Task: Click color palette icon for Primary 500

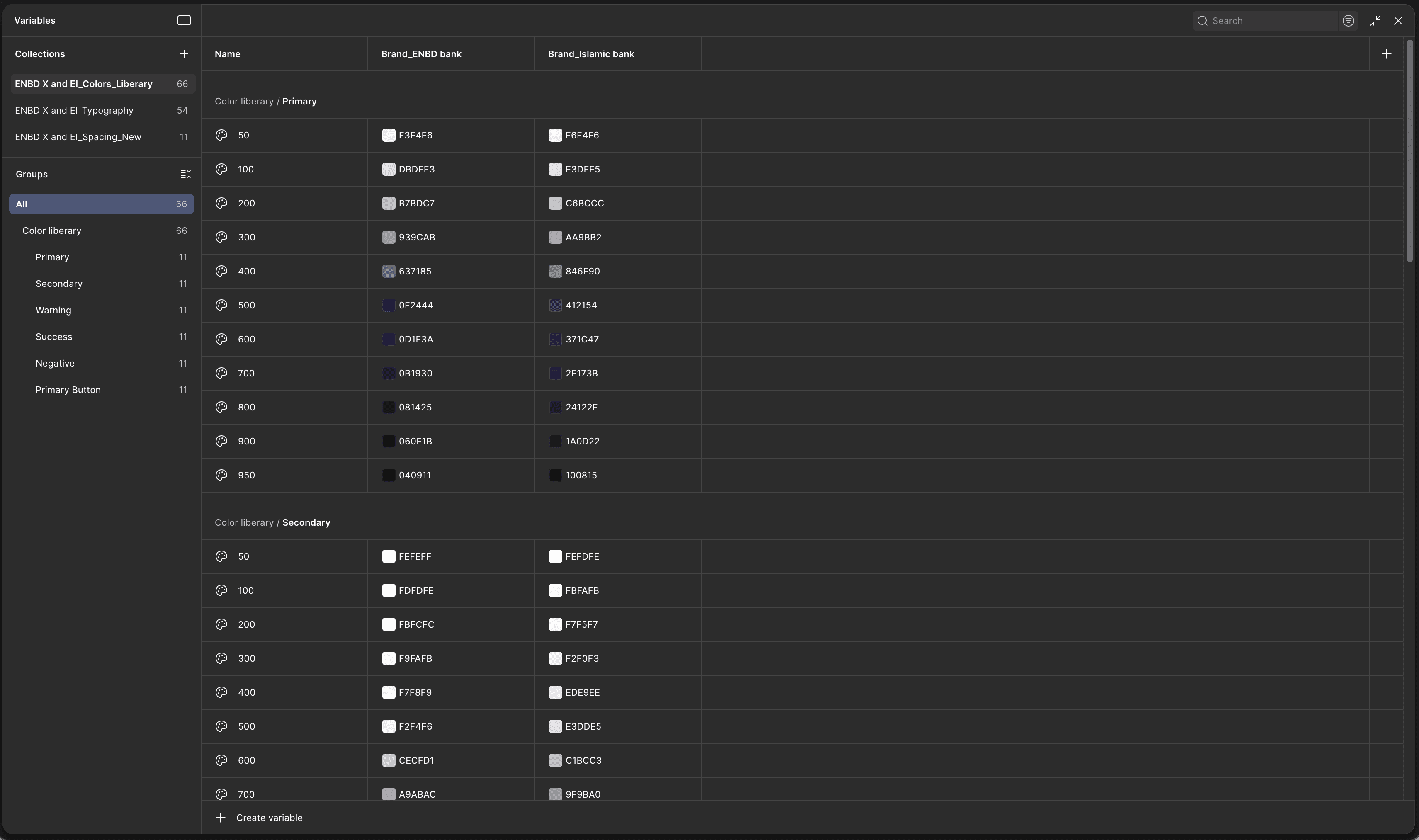Action: tap(221, 305)
